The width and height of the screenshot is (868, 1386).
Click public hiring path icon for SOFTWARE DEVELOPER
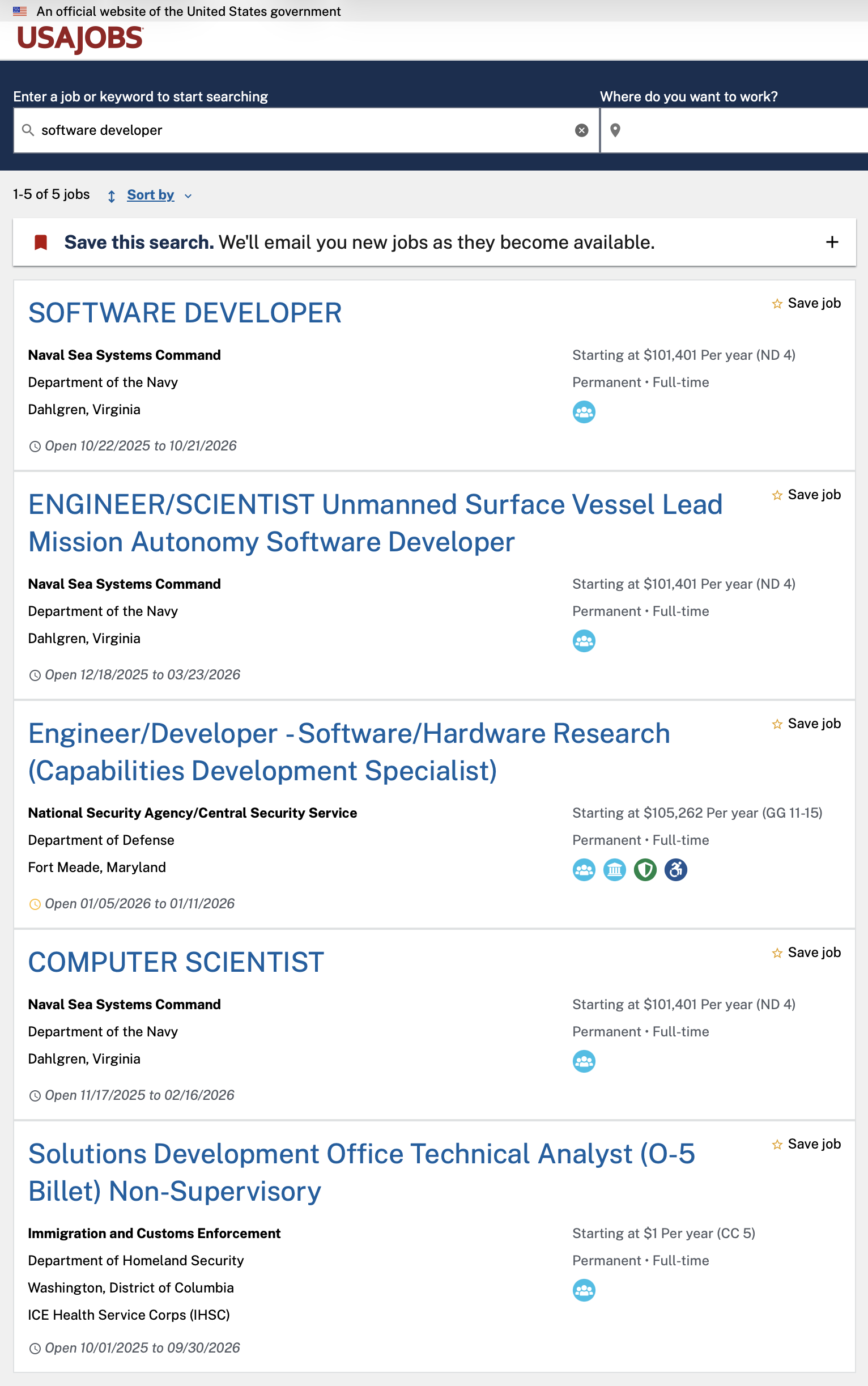click(x=584, y=412)
